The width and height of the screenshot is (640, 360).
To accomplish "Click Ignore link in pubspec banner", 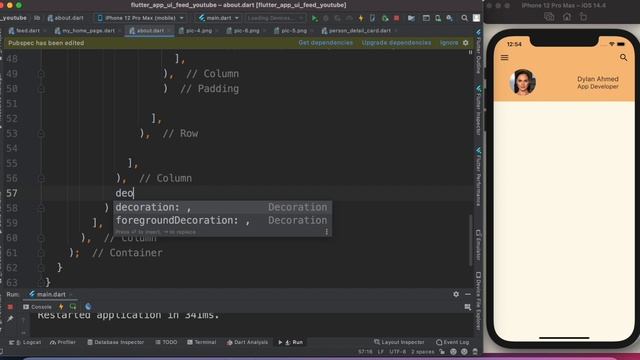I will (449, 43).
